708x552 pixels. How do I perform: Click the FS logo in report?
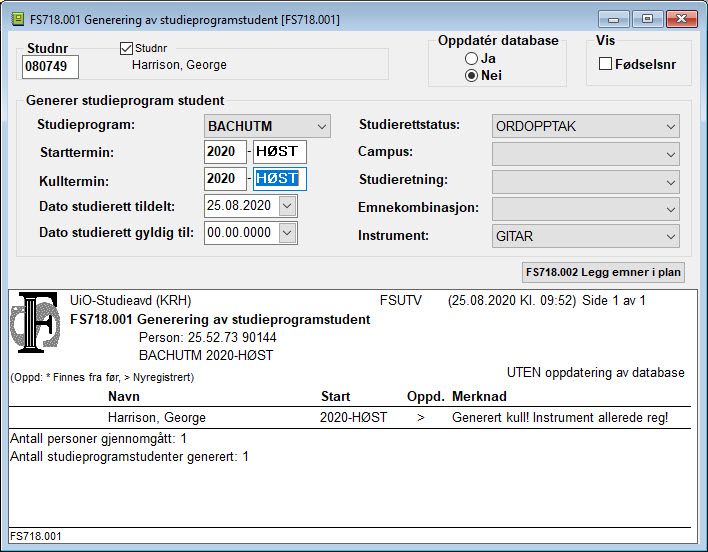coord(35,322)
